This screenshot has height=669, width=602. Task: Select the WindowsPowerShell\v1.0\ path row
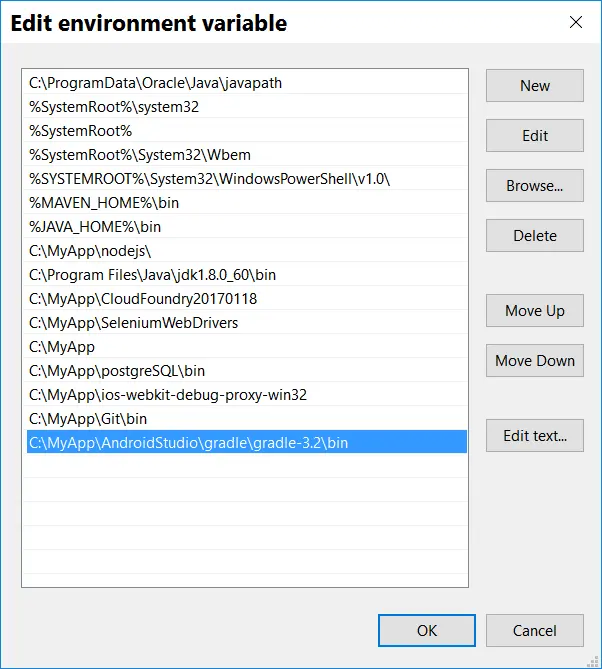point(247,179)
